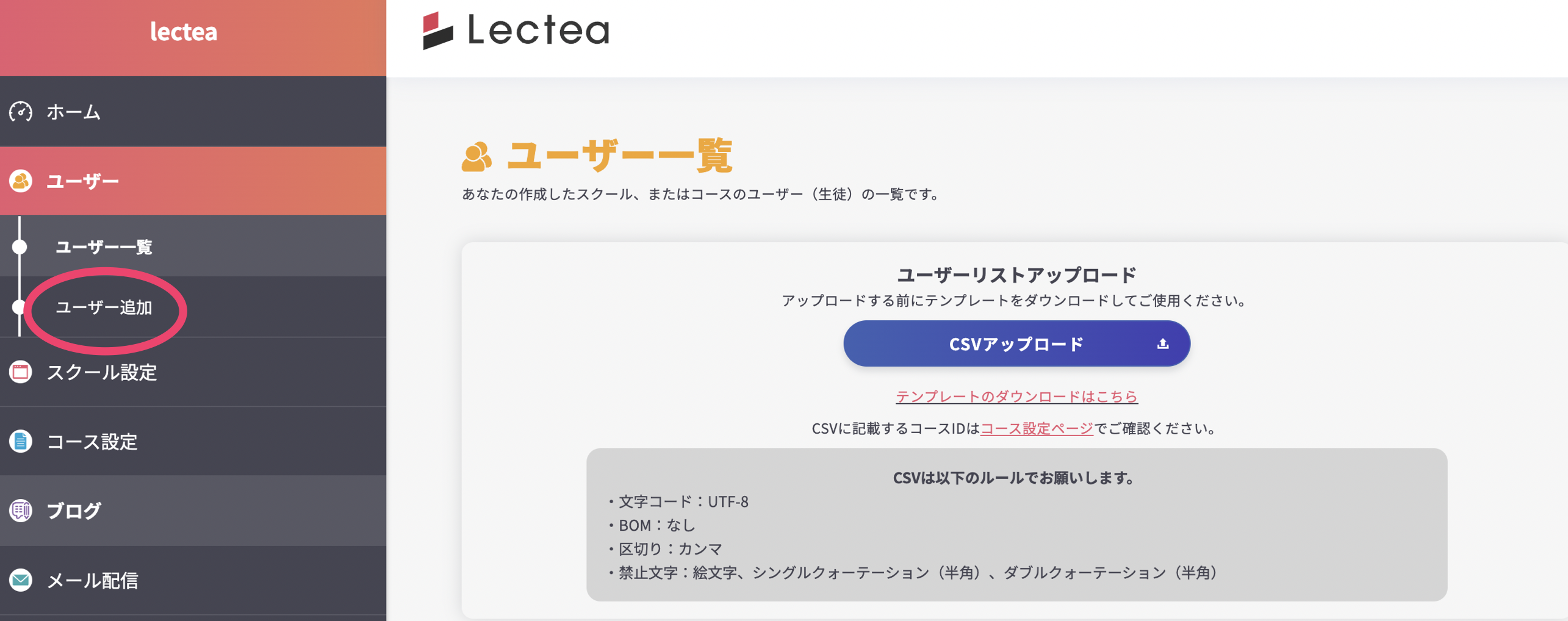Open the ユーザー追加 submenu item
This screenshot has height=621, width=1568.
(104, 307)
